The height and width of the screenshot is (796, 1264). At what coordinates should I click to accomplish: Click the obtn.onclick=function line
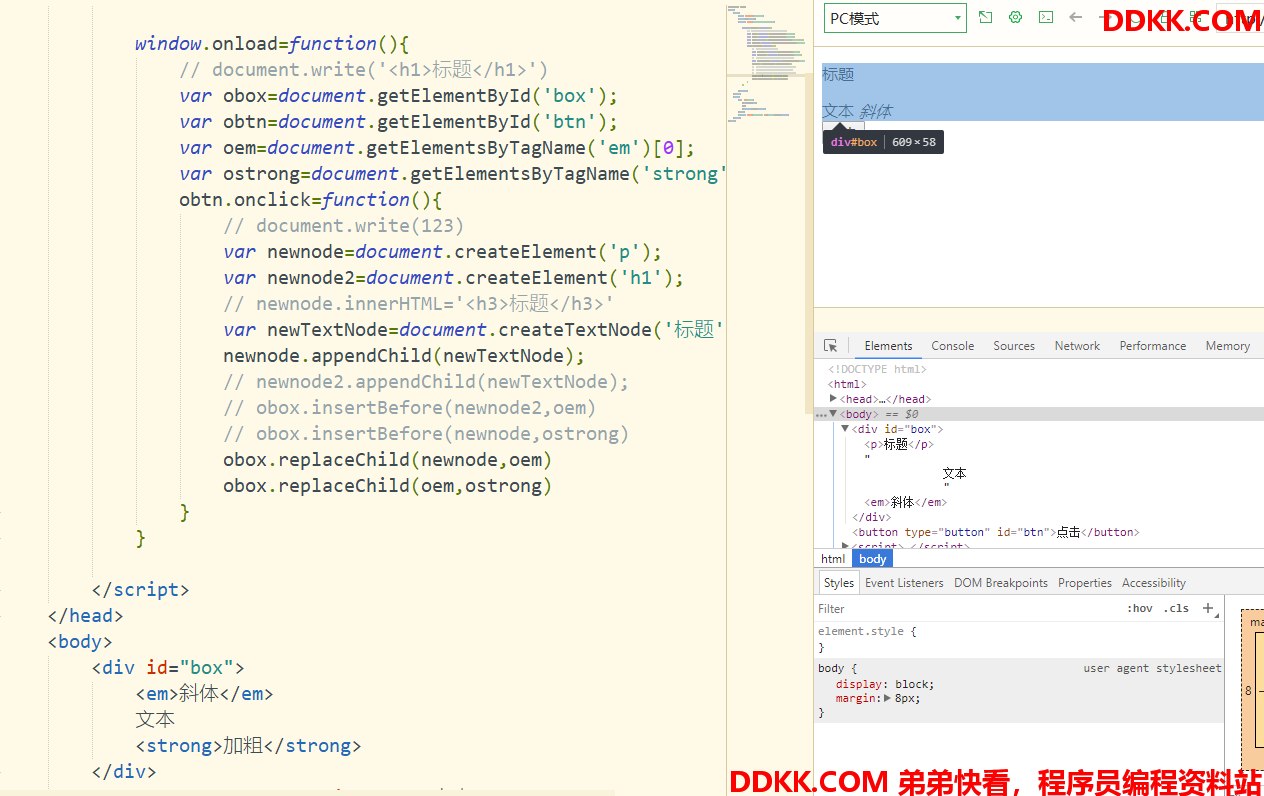tap(310, 200)
